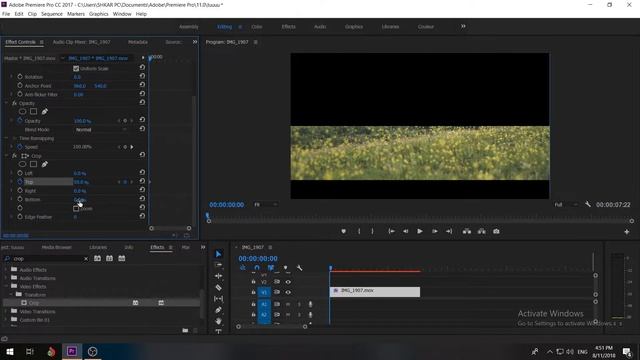Click the 32-bit Color effects filter icon

pyautogui.click(x=109, y=258)
